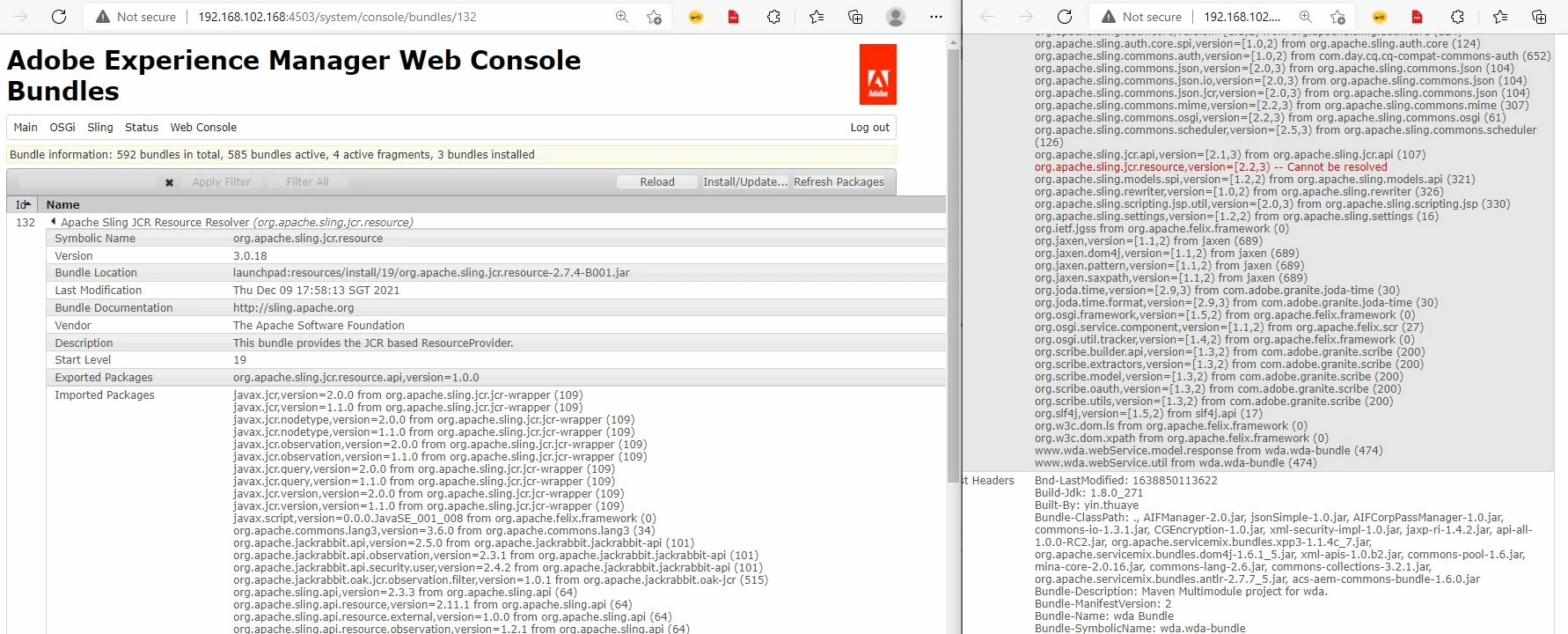The image size is (1568, 634).
Task: Click Symbolic Name value org.apache.sling.jcr.resource
Action: click(308, 239)
